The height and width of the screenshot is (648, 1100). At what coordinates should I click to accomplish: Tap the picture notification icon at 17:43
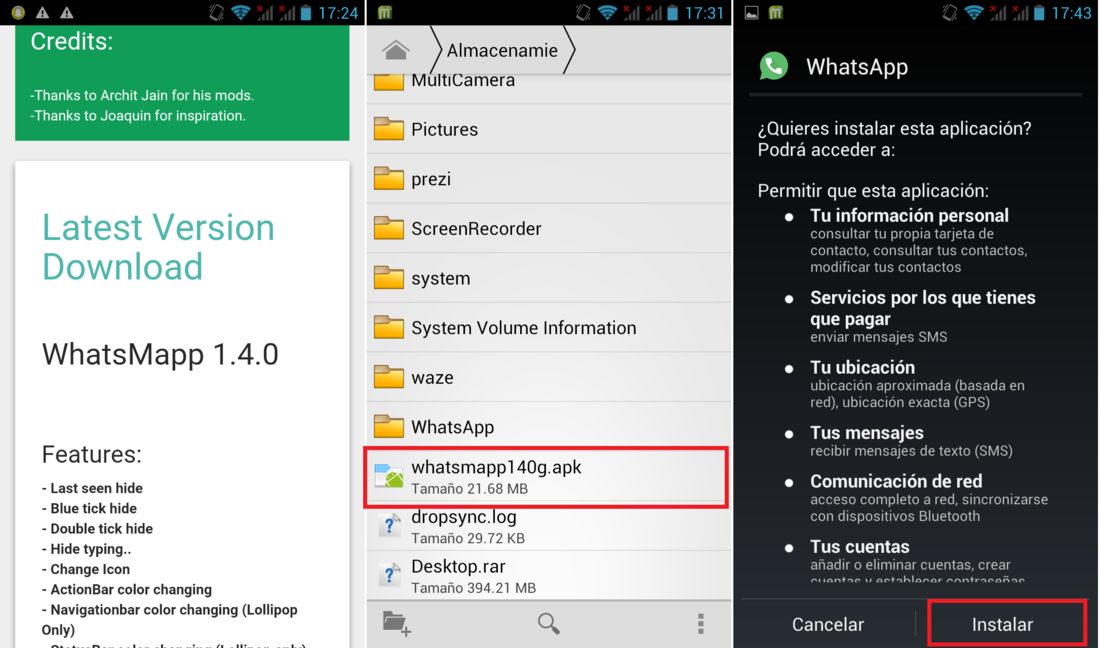tap(751, 13)
